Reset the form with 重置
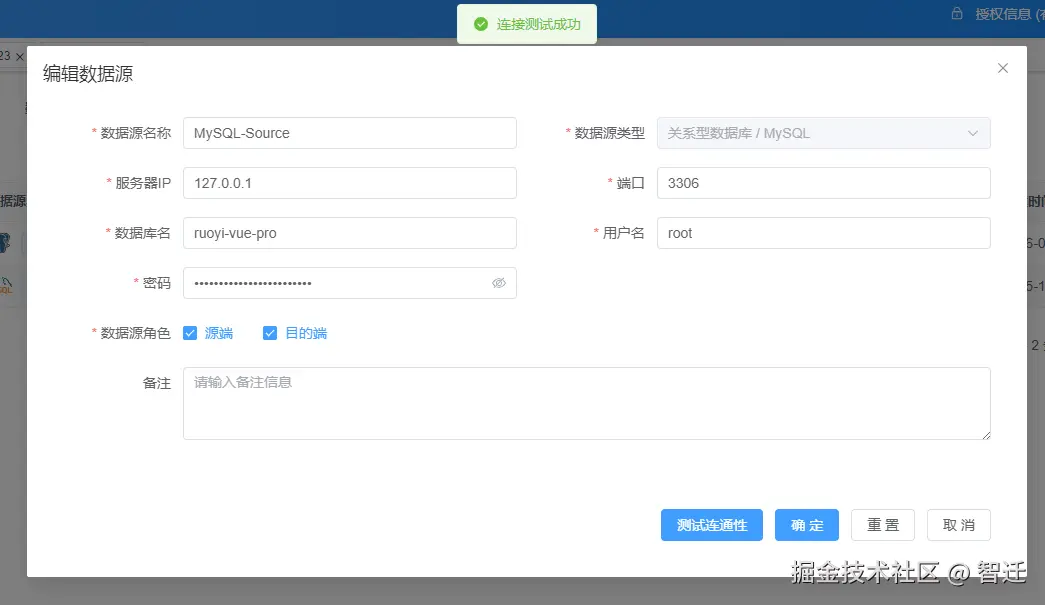The image size is (1045, 605). click(x=882, y=525)
